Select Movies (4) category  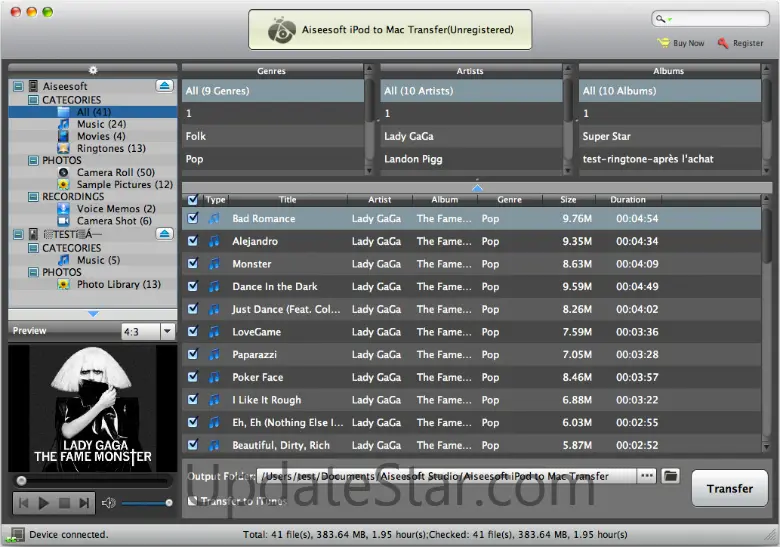point(101,136)
